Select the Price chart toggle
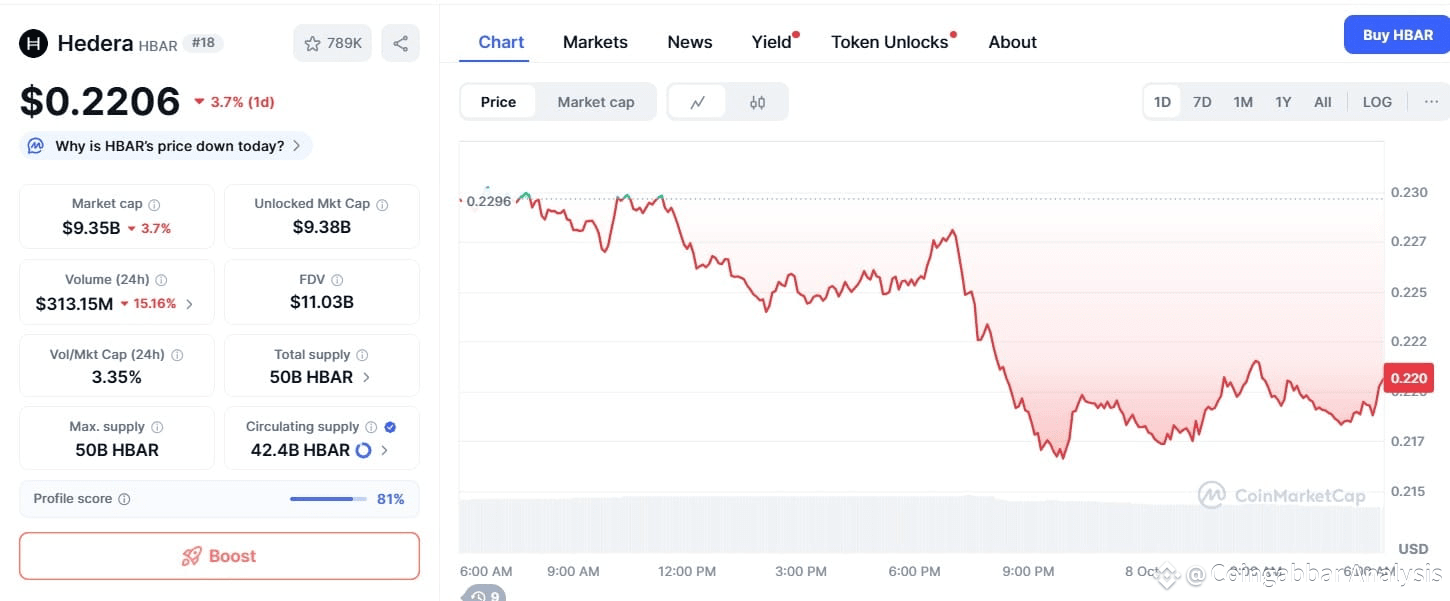 (498, 102)
